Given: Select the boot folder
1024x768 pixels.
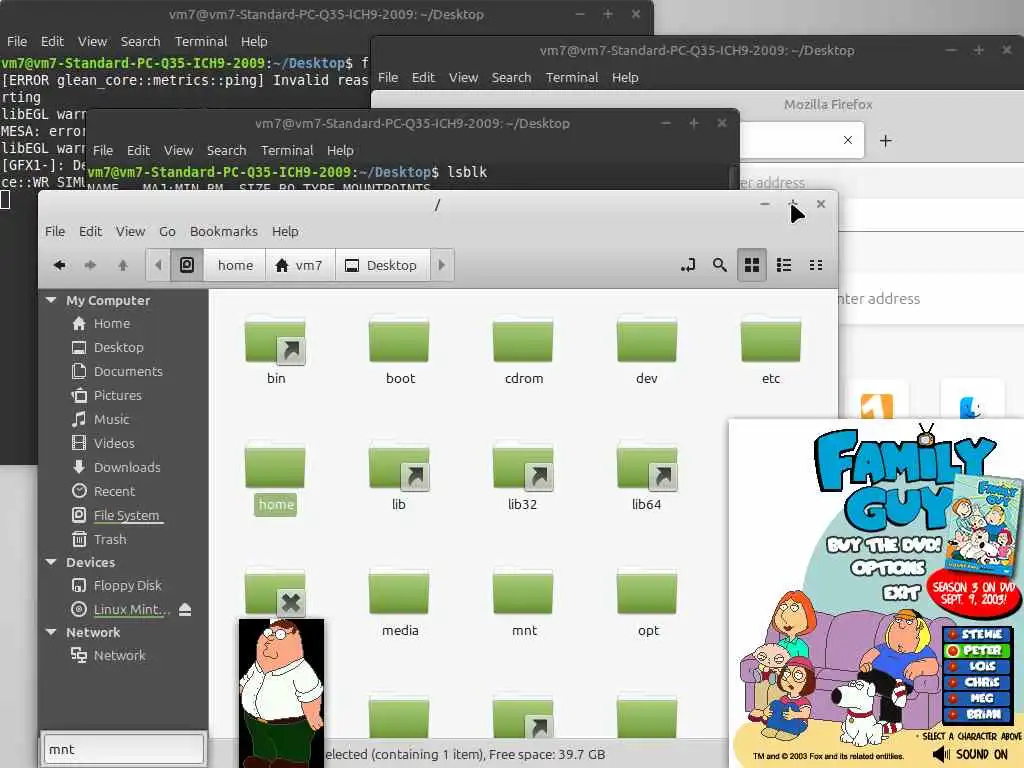Looking at the screenshot, I should 400,351.
